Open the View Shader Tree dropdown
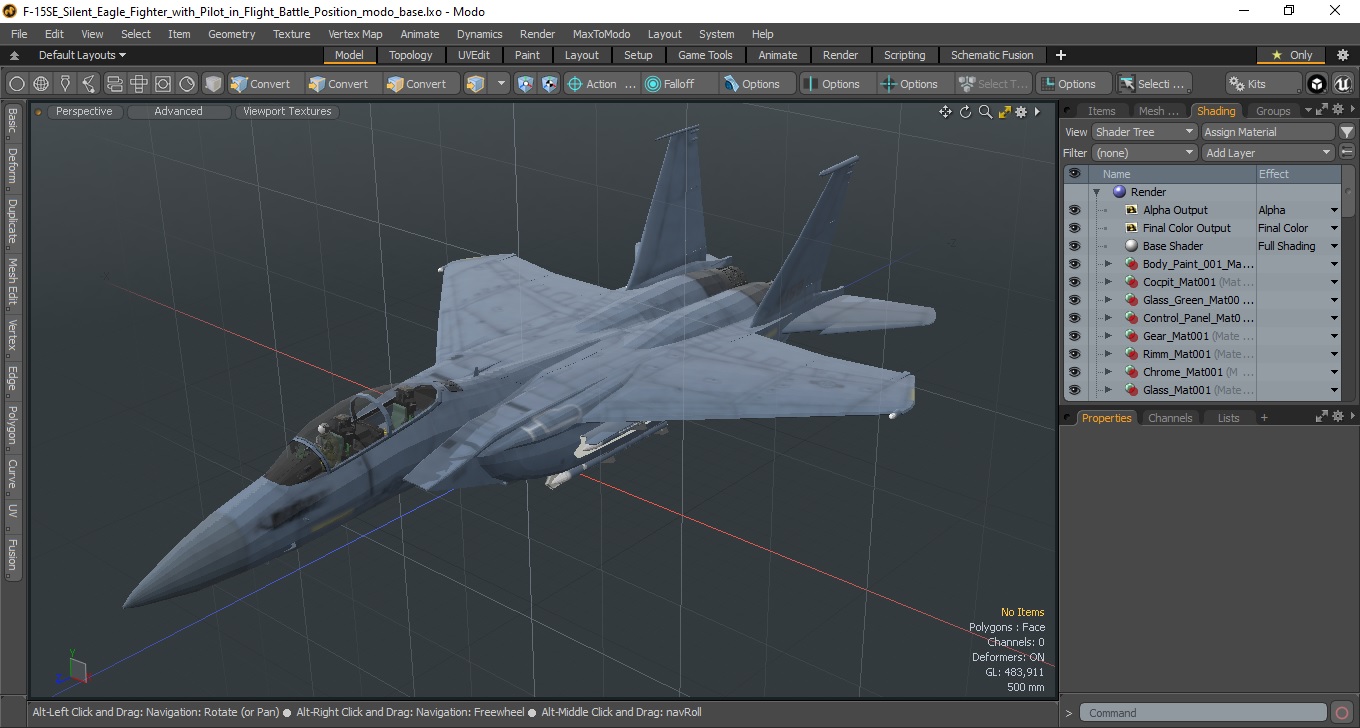 tap(1144, 132)
